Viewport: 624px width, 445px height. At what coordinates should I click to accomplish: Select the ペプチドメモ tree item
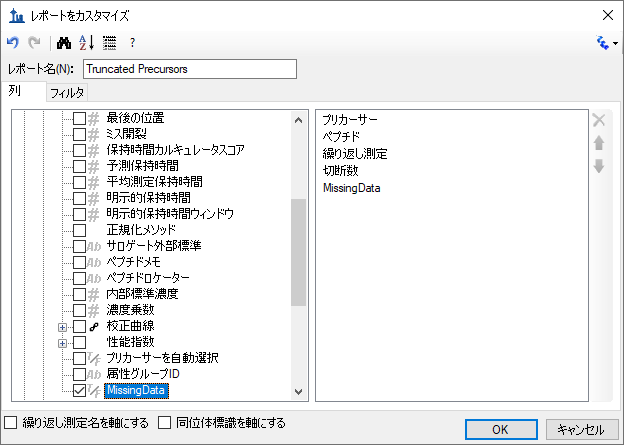[x=134, y=262]
